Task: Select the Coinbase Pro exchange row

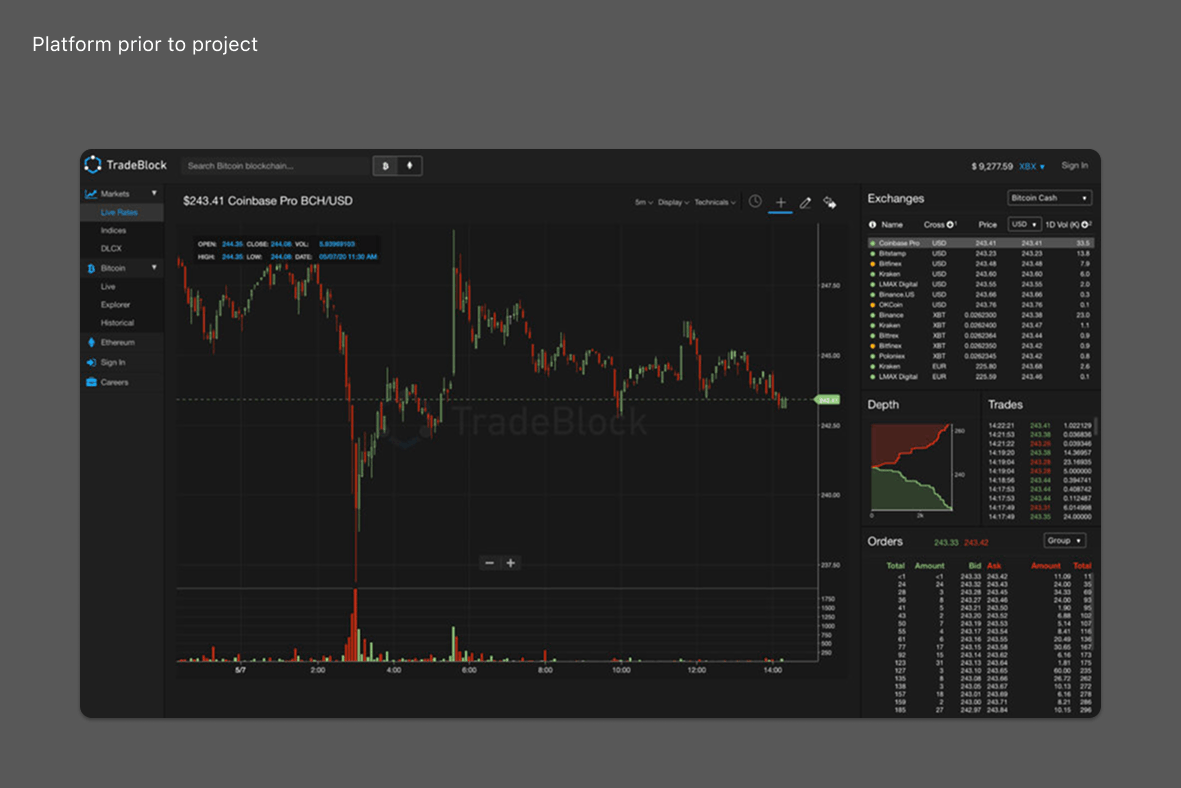Action: [x=981, y=243]
